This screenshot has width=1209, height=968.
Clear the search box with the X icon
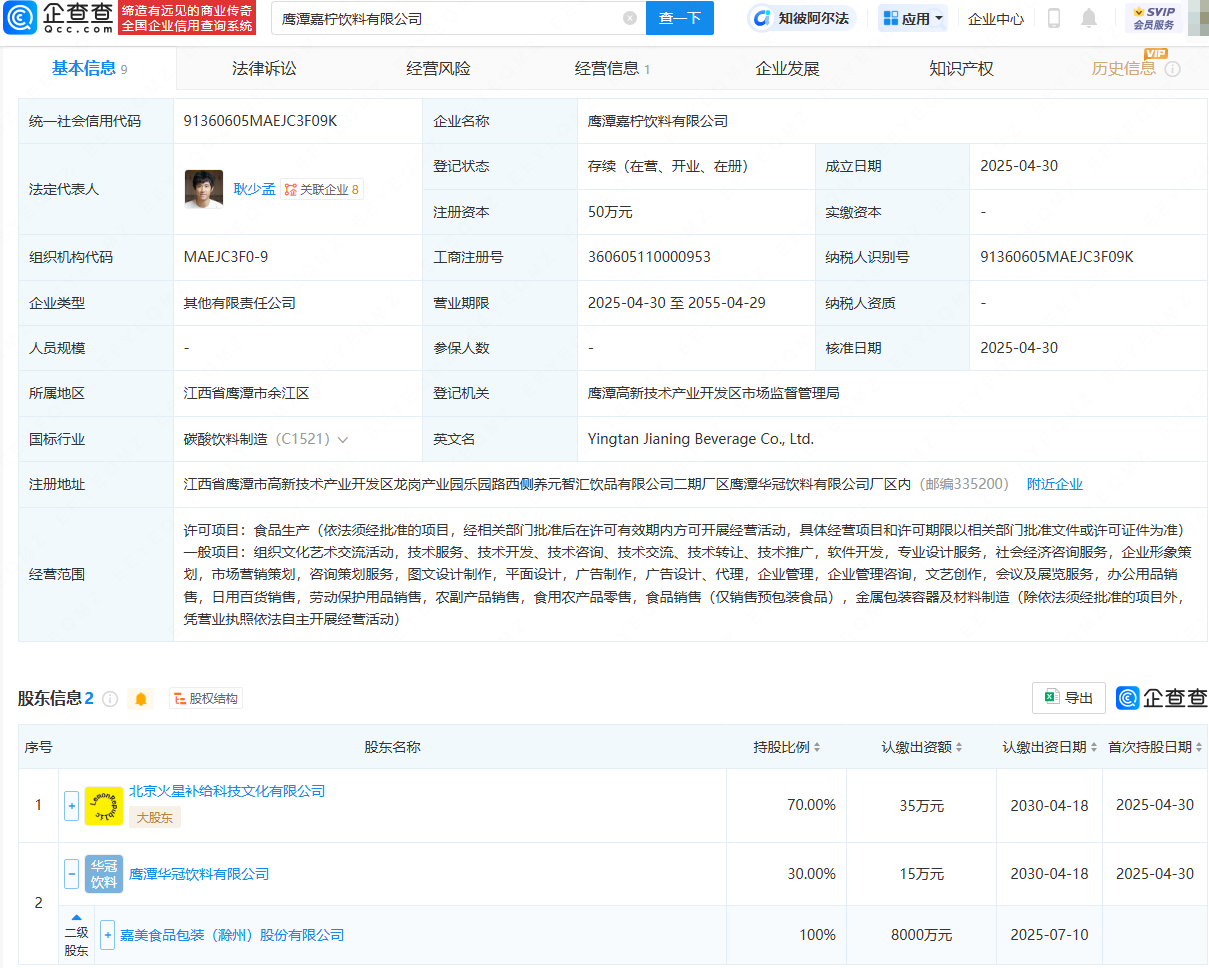629,18
